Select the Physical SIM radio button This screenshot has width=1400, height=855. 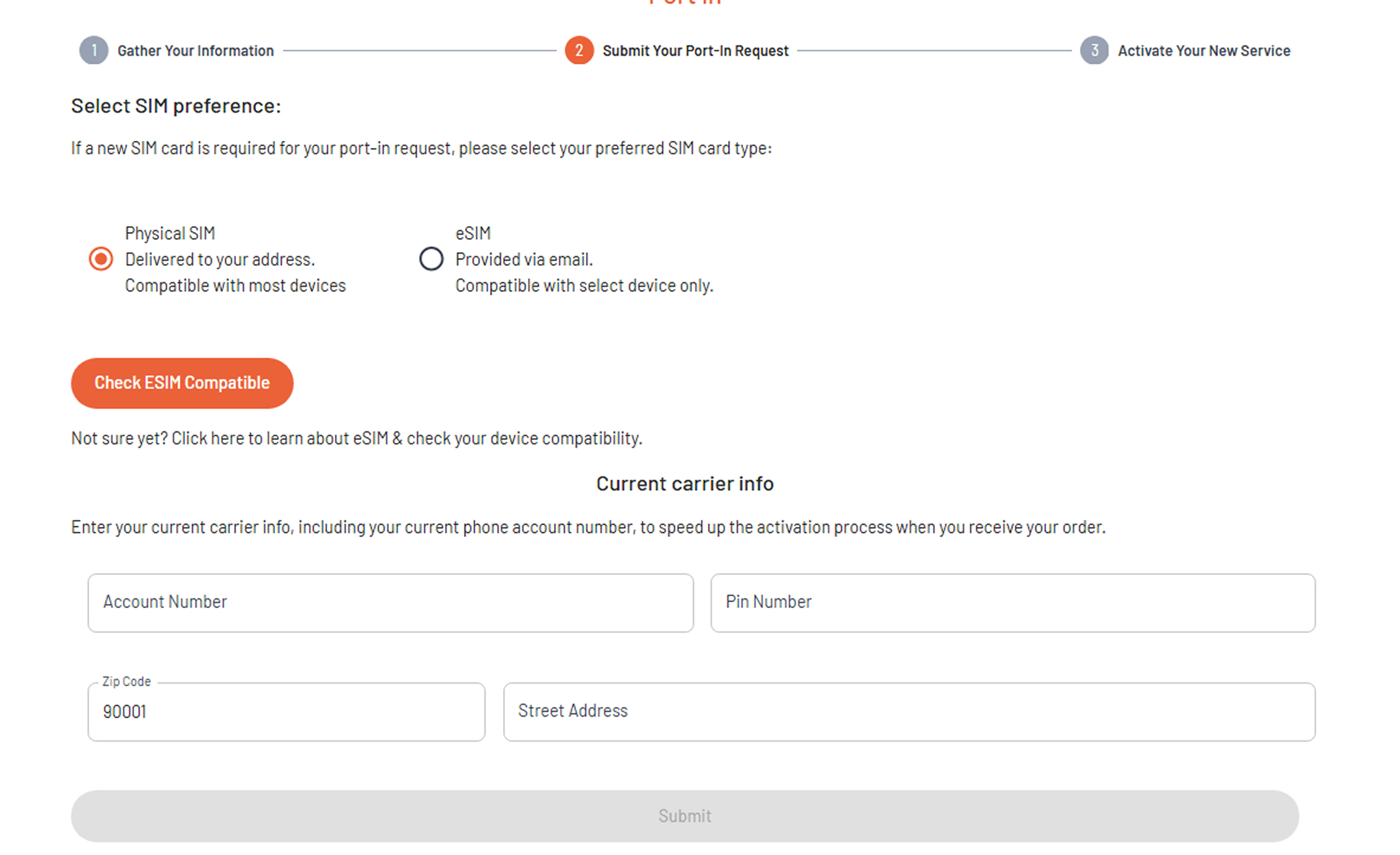100,259
